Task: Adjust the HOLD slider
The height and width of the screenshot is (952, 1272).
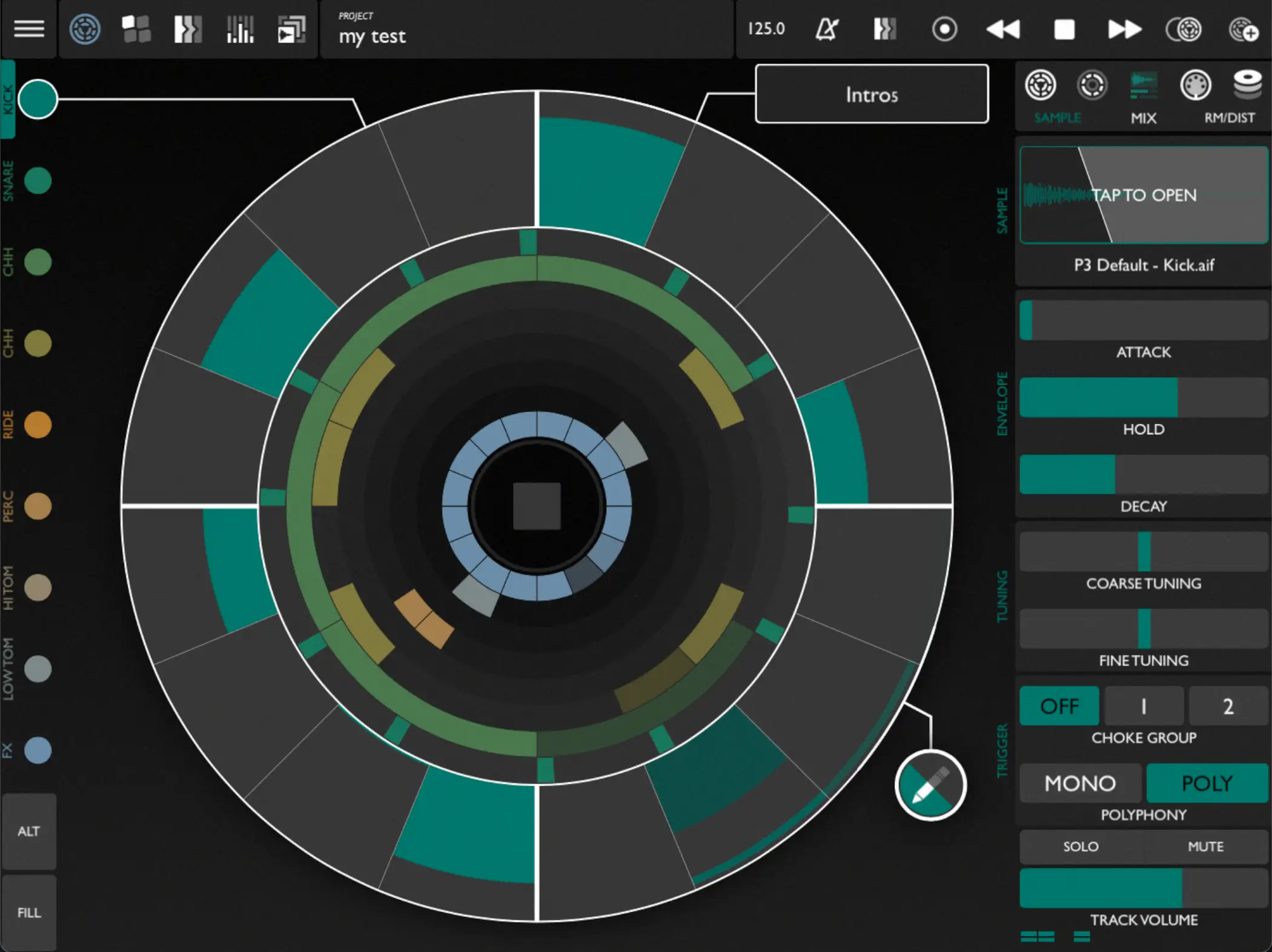Action: coord(1144,397)
